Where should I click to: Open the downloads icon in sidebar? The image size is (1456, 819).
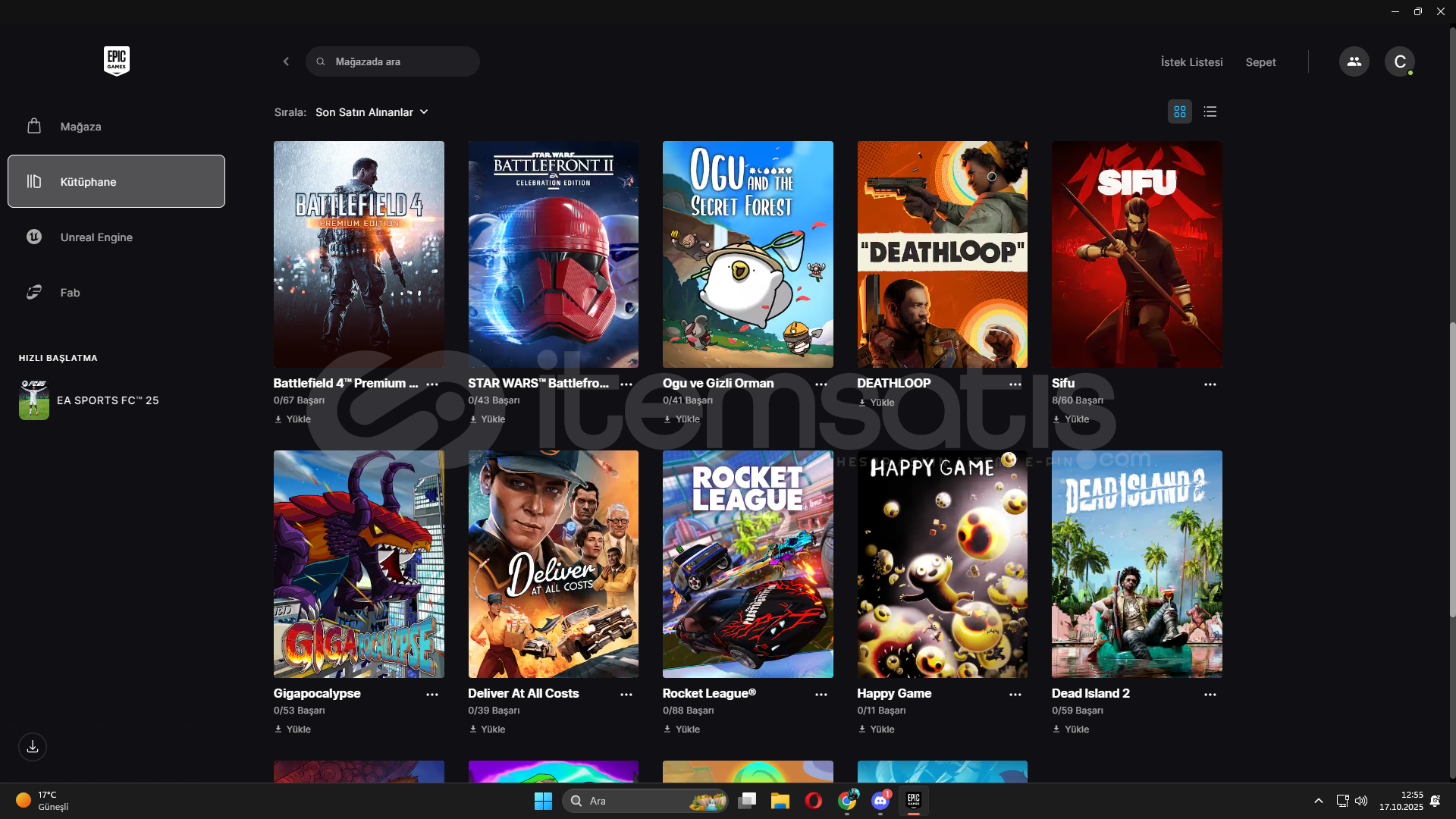coord(33,747)
